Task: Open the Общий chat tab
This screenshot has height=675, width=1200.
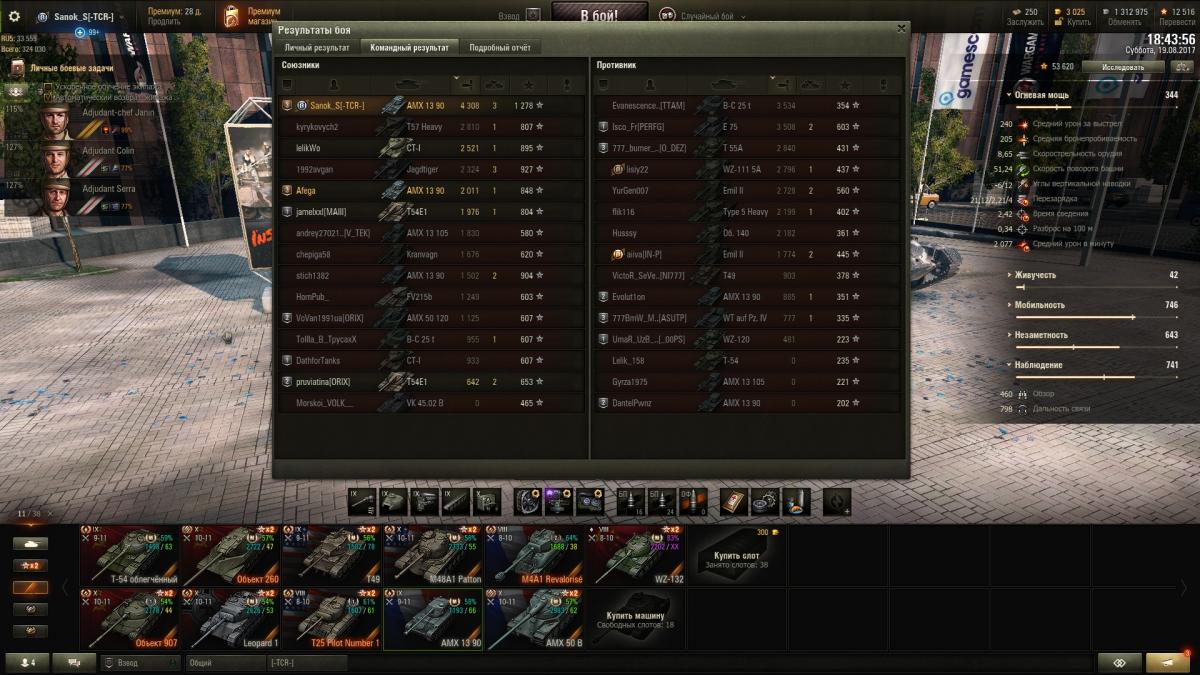Action: tap(224, 662)
